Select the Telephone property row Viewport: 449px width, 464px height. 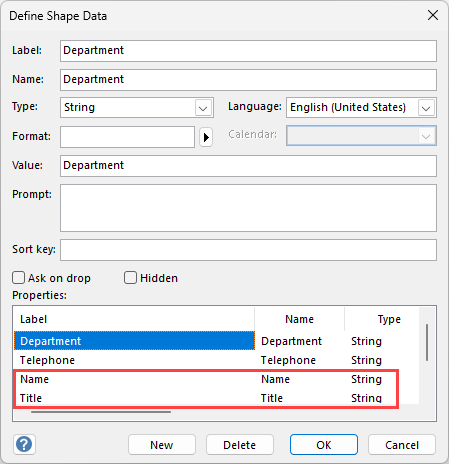point(216,360)
